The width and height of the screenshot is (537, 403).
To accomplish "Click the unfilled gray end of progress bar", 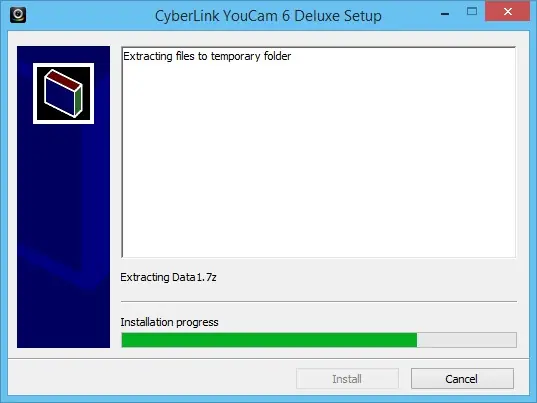I will (x=466, y=340).
